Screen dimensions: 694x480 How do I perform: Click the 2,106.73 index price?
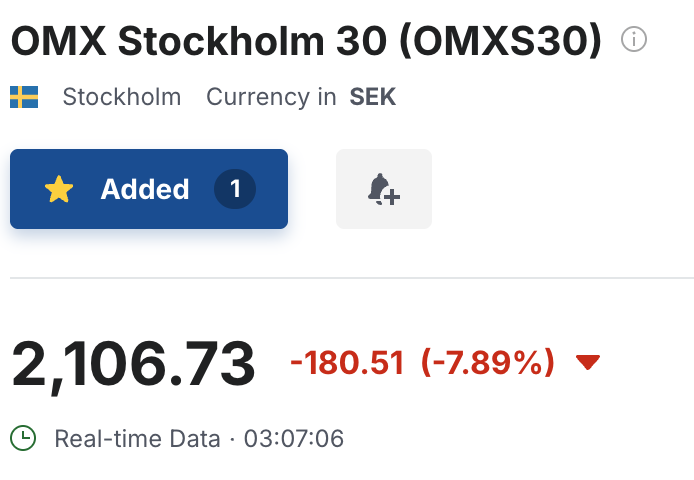133,364
